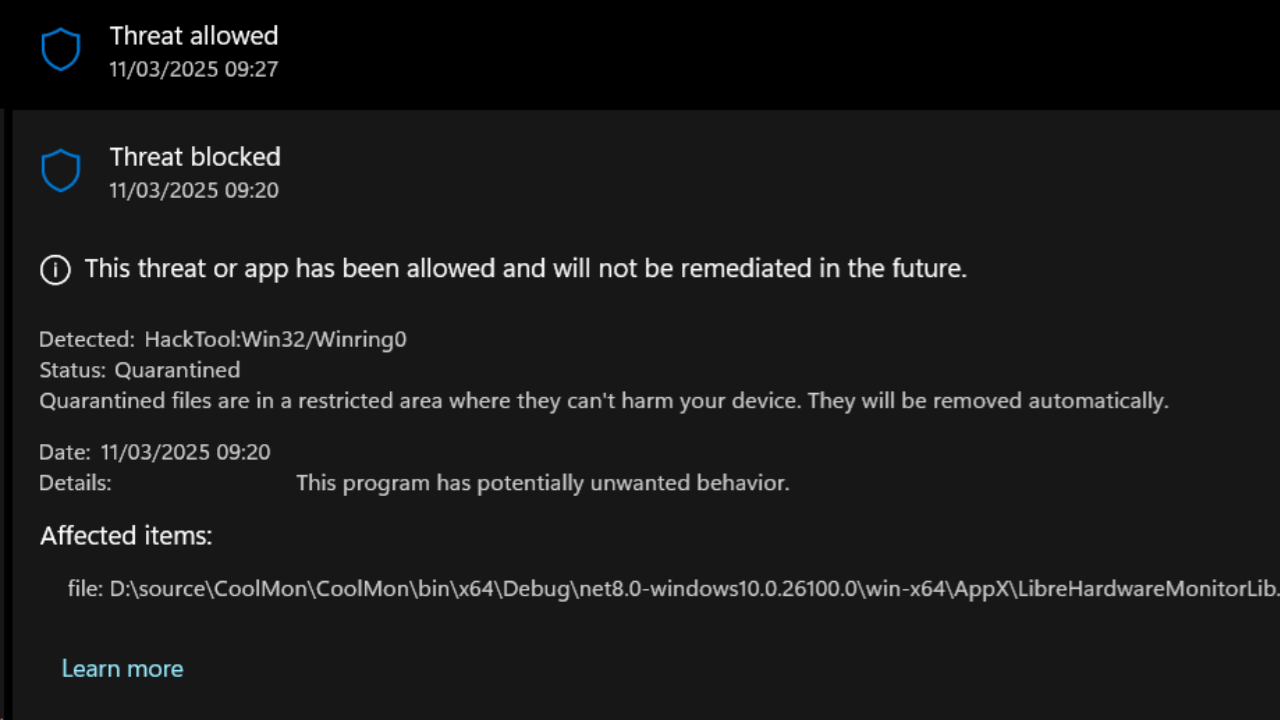Click the left accent bar of expanded entry
The width and height of the screenshot is (1280, 720).
click(x=4, y=415)
